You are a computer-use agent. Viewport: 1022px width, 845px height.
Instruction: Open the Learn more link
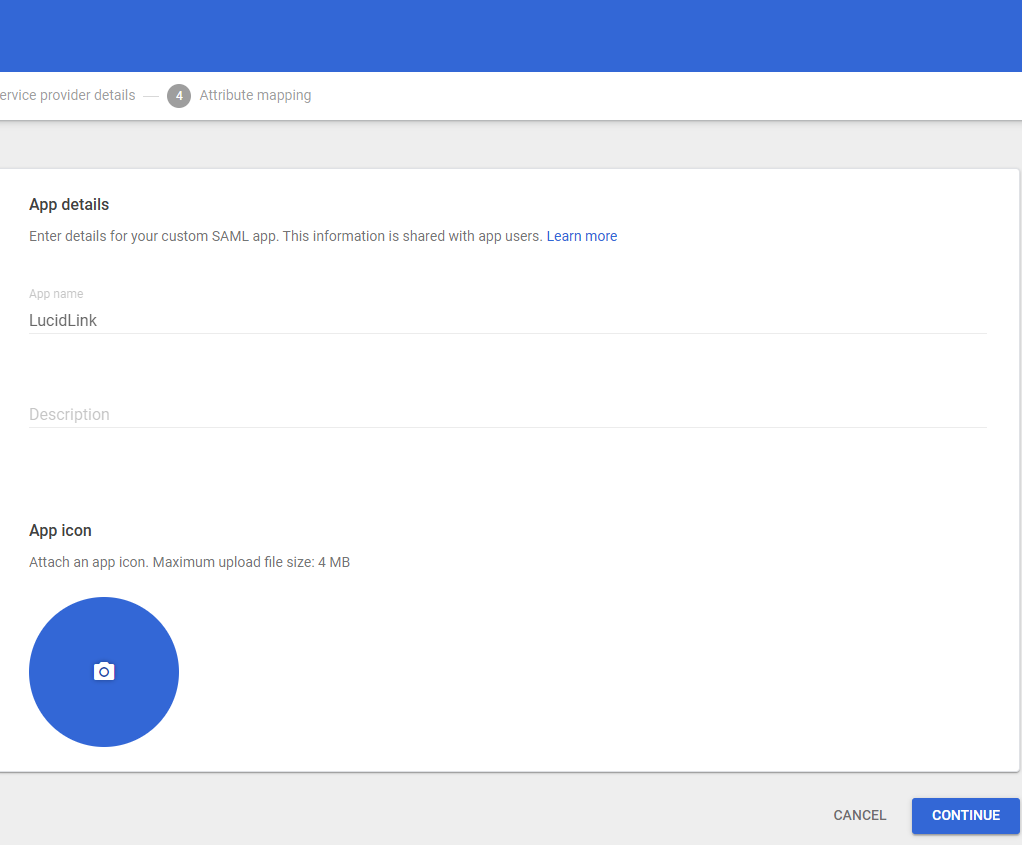[x=581, y=236]
